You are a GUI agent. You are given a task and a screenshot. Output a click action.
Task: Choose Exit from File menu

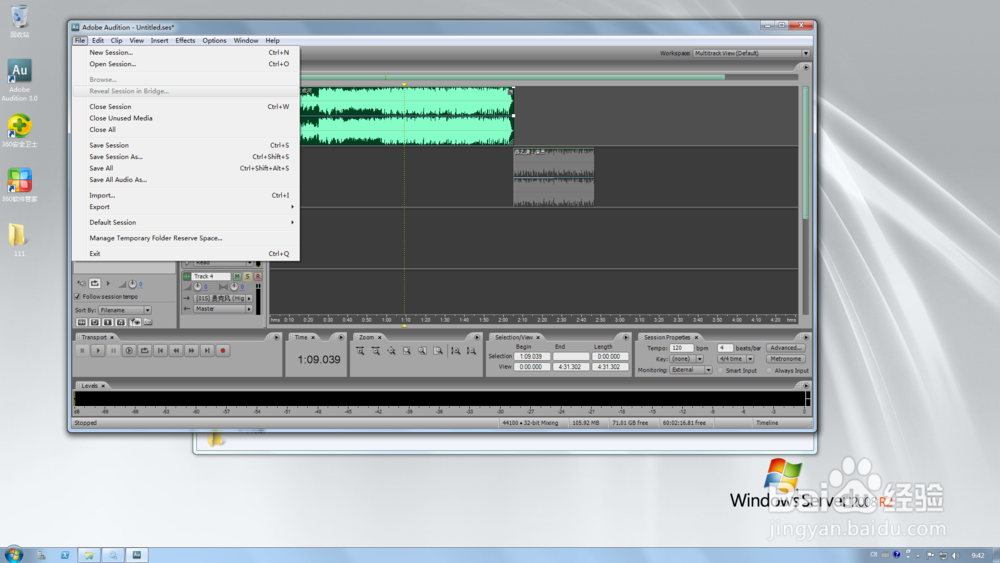pos(186,254)
